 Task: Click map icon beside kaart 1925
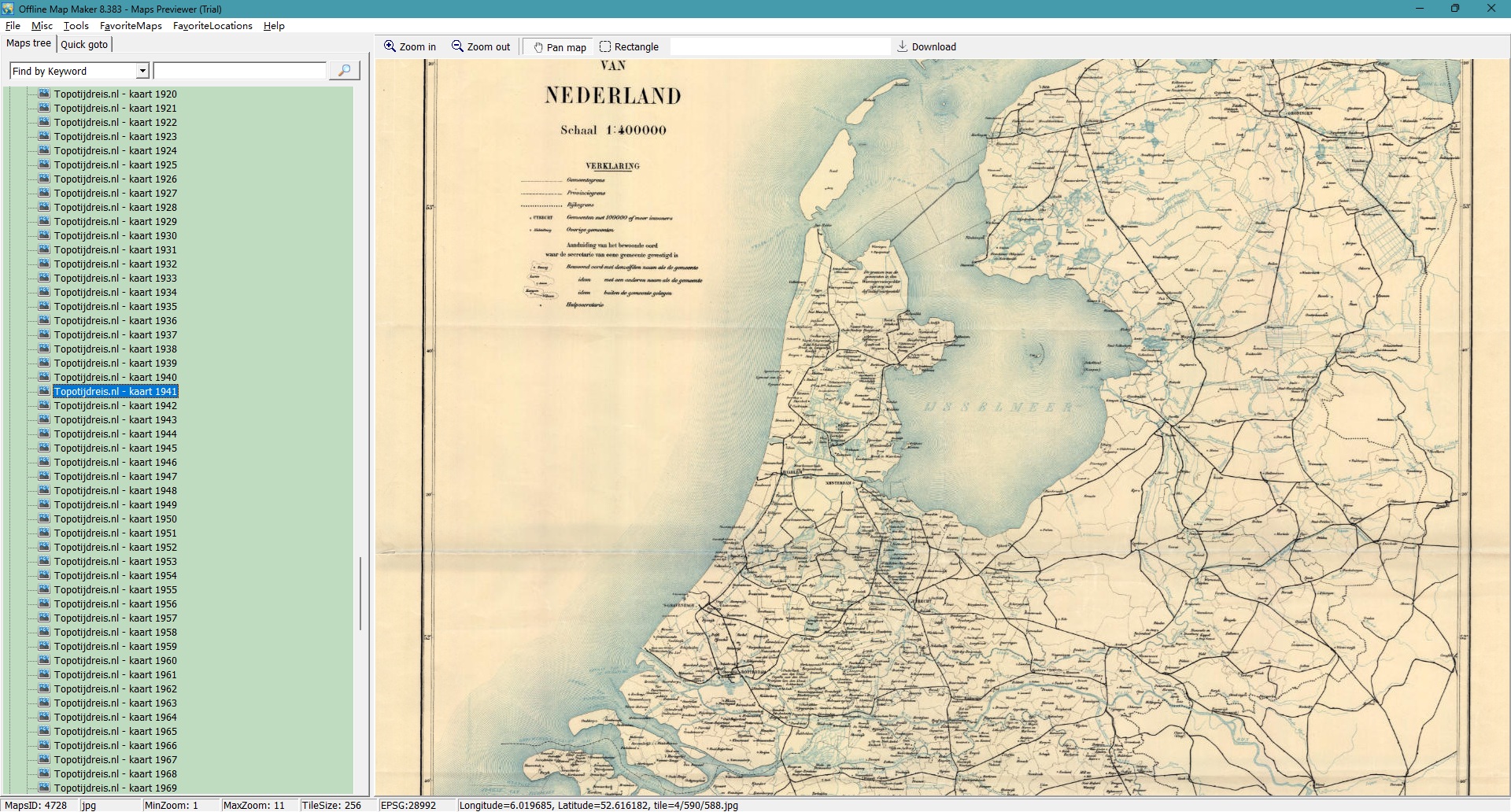[x=44, y=164]
